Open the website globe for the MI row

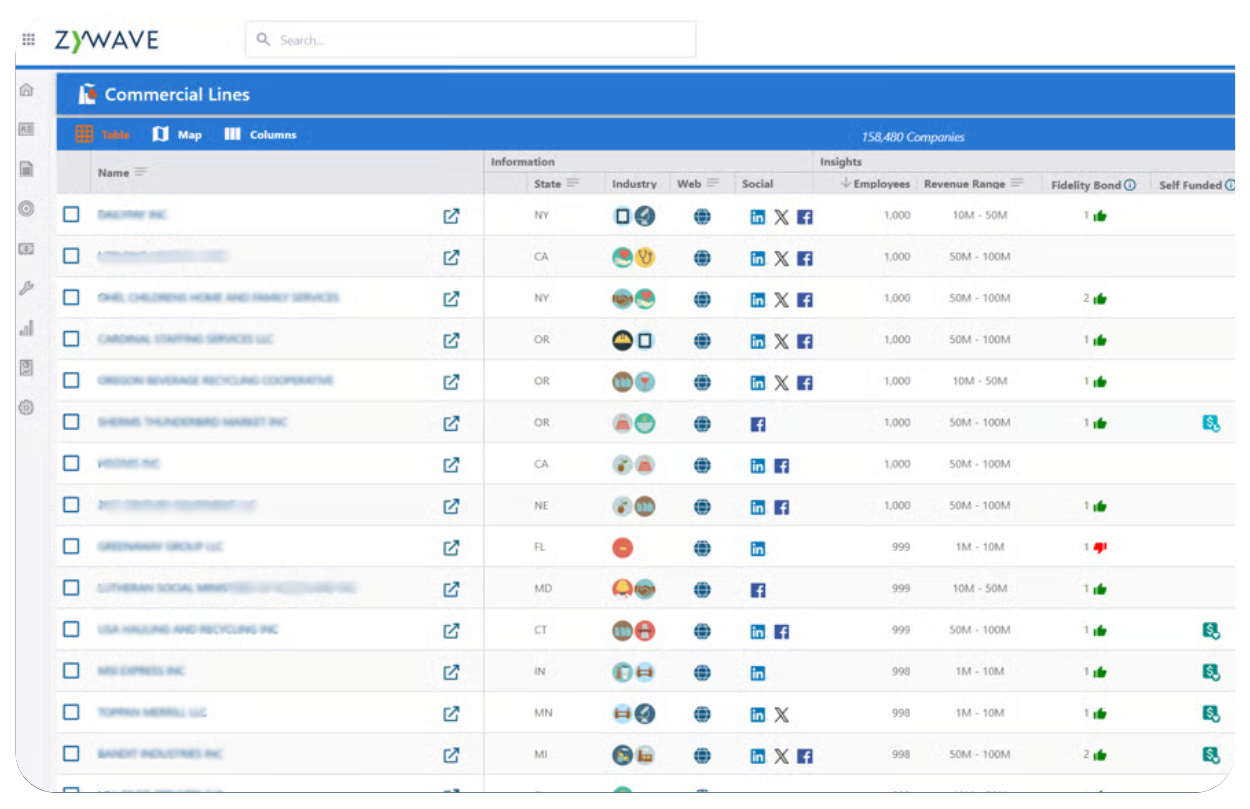[x=702, y=756]
